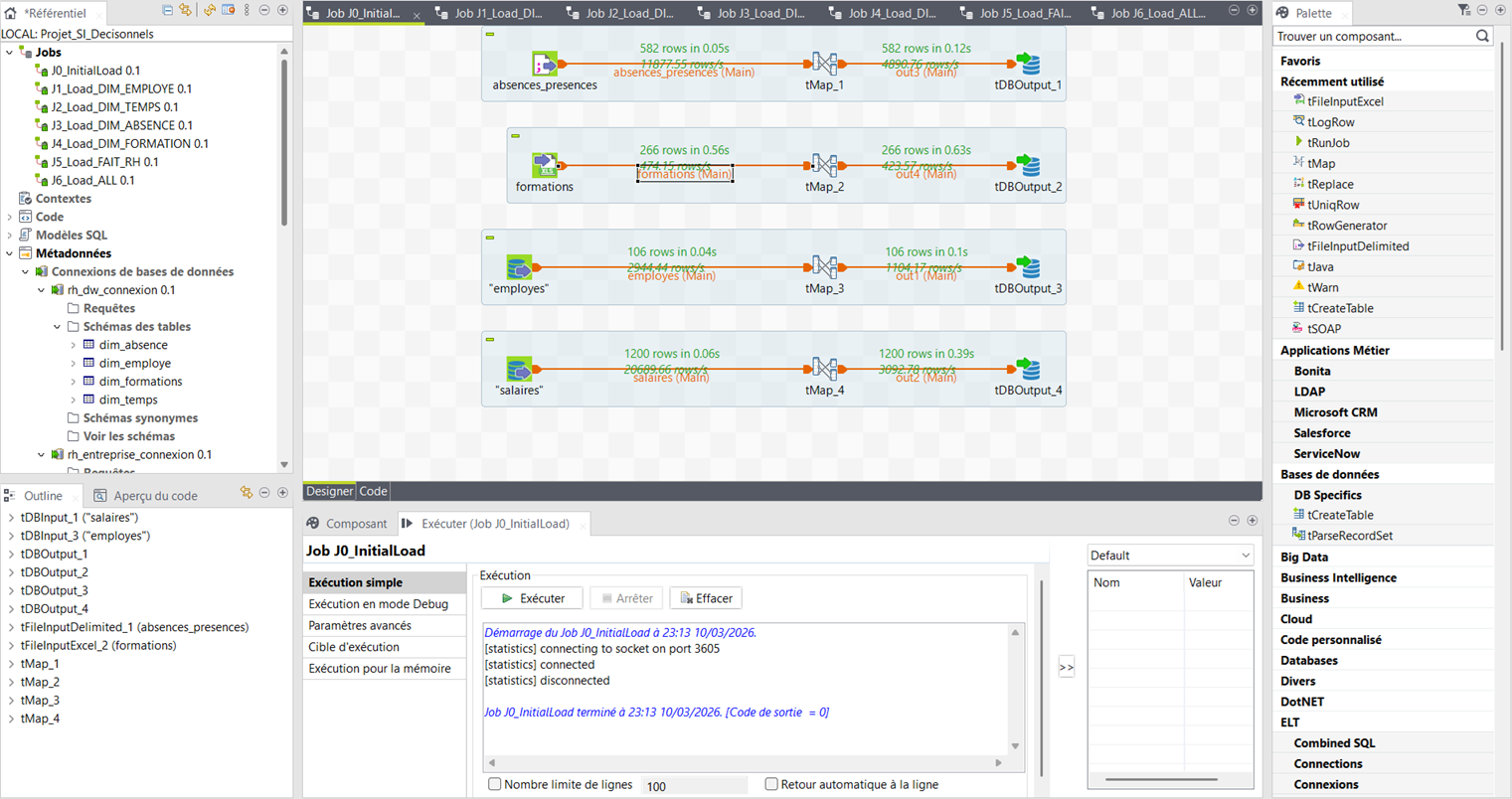1512x799 pixels.
Task: Click the Exécuter button to run the job
Action: (531, 597)
